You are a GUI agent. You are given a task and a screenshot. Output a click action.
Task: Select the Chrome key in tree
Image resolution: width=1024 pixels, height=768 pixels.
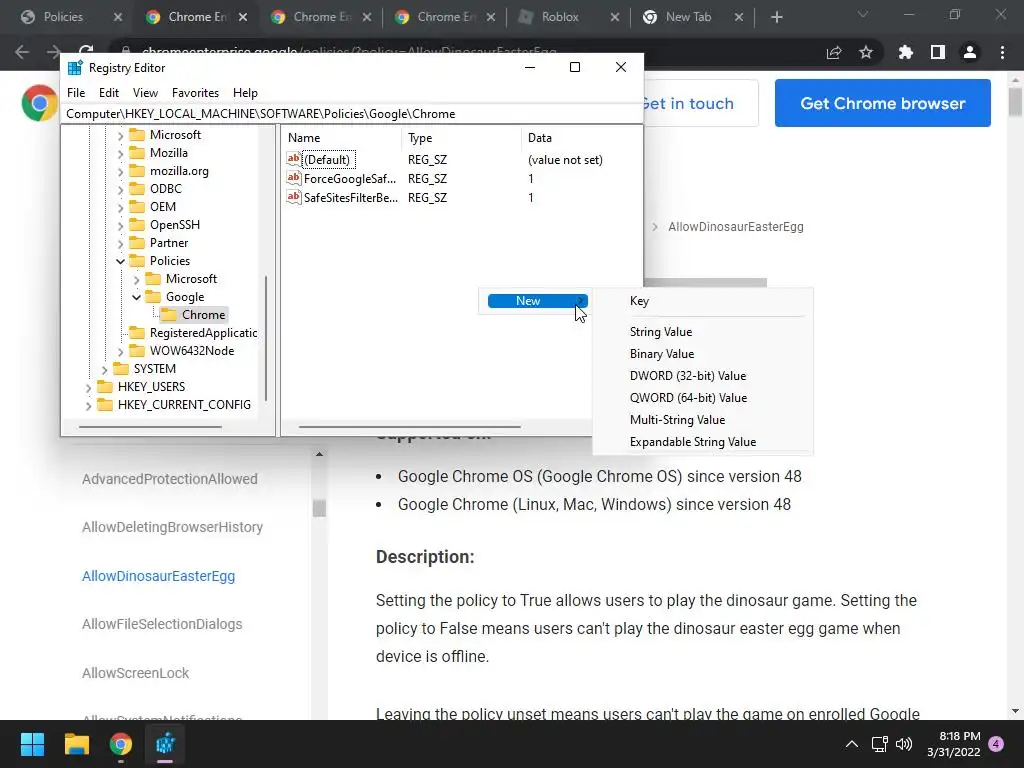(x=203, y=315)
